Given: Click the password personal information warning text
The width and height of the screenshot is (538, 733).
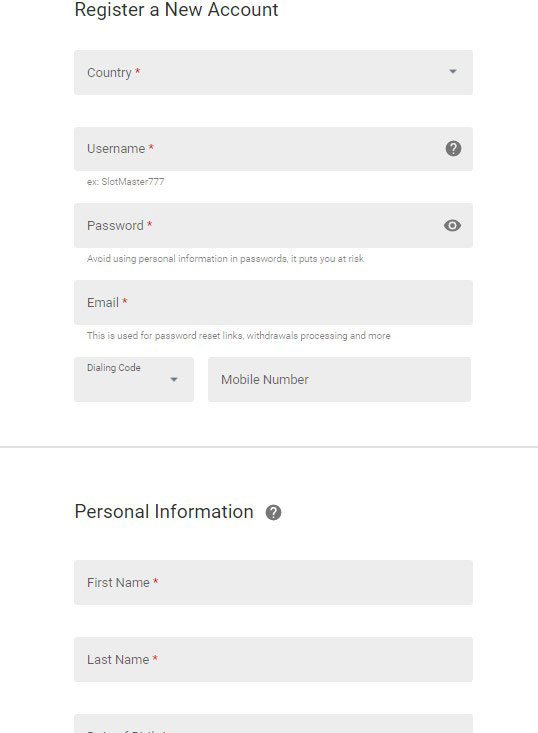Looking at the screenshot, I should [225, 259].
